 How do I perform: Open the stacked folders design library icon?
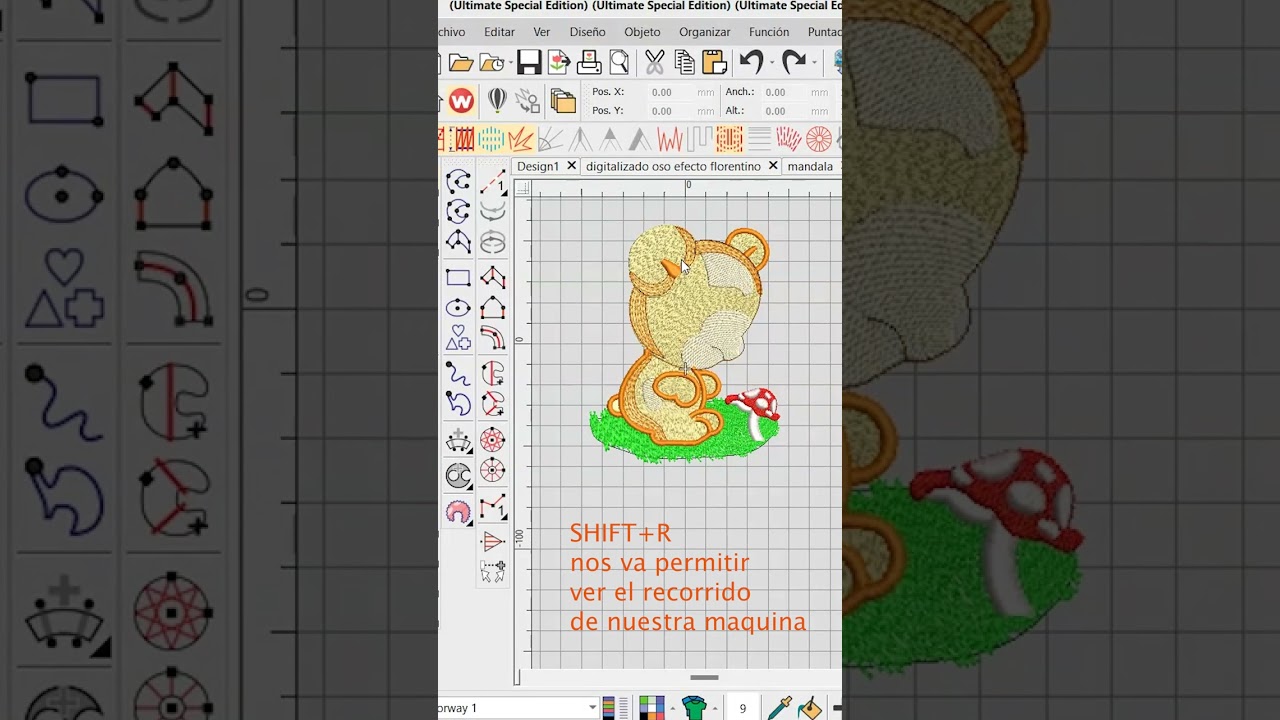563,101
